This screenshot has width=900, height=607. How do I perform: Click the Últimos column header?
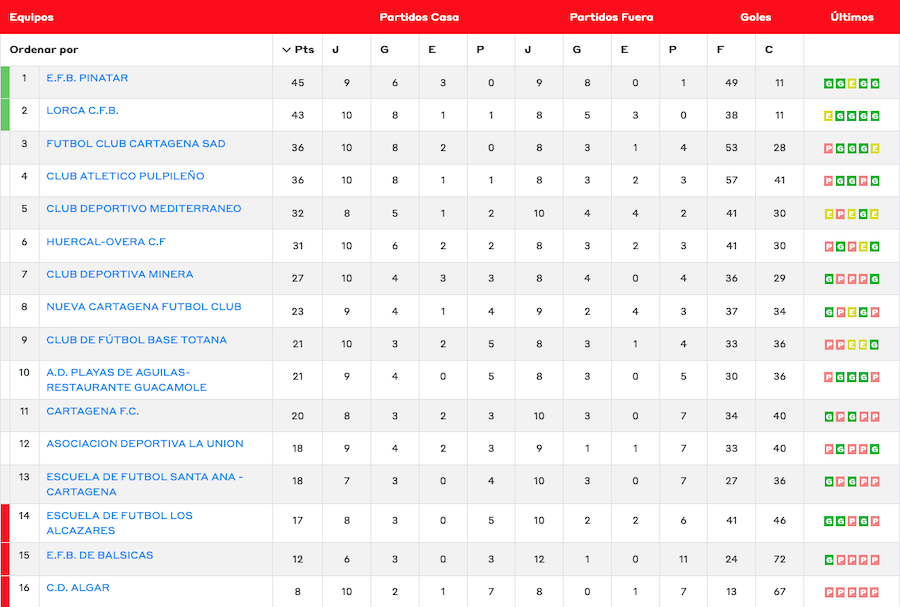852,17
